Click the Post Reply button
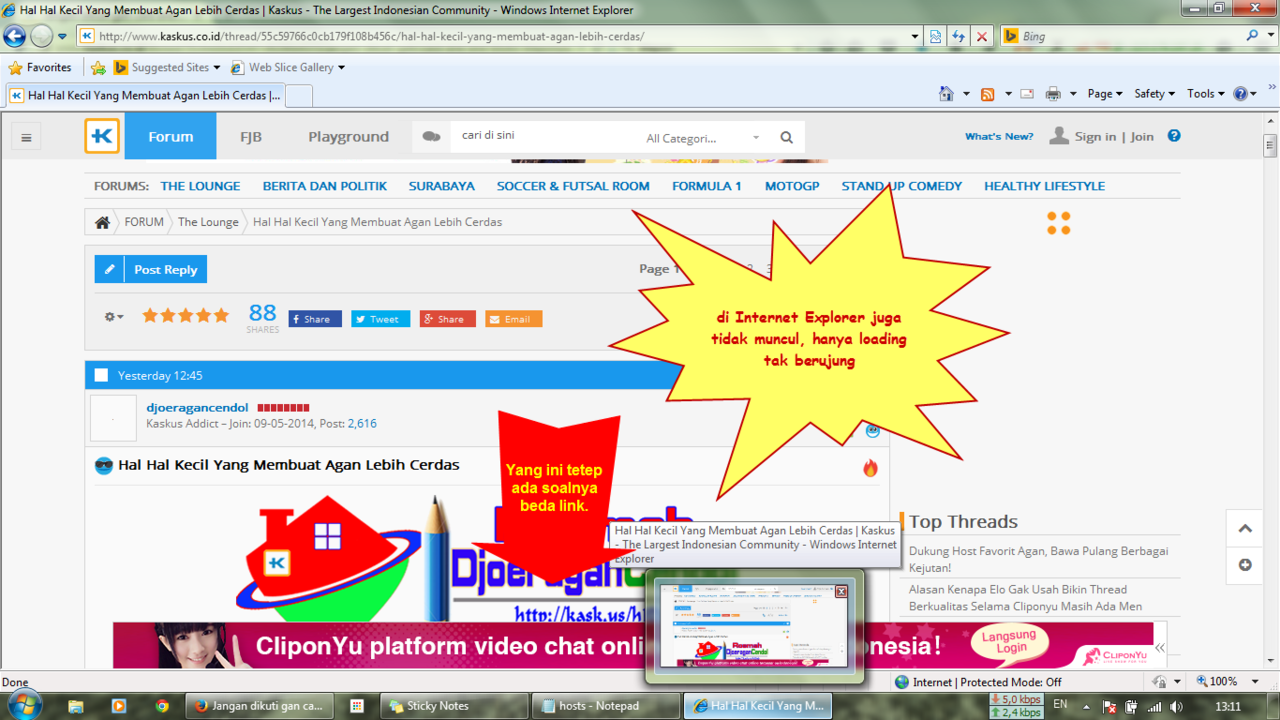Image resolution: width=1280 pixels, height=720 pixels. pos(151,269)
